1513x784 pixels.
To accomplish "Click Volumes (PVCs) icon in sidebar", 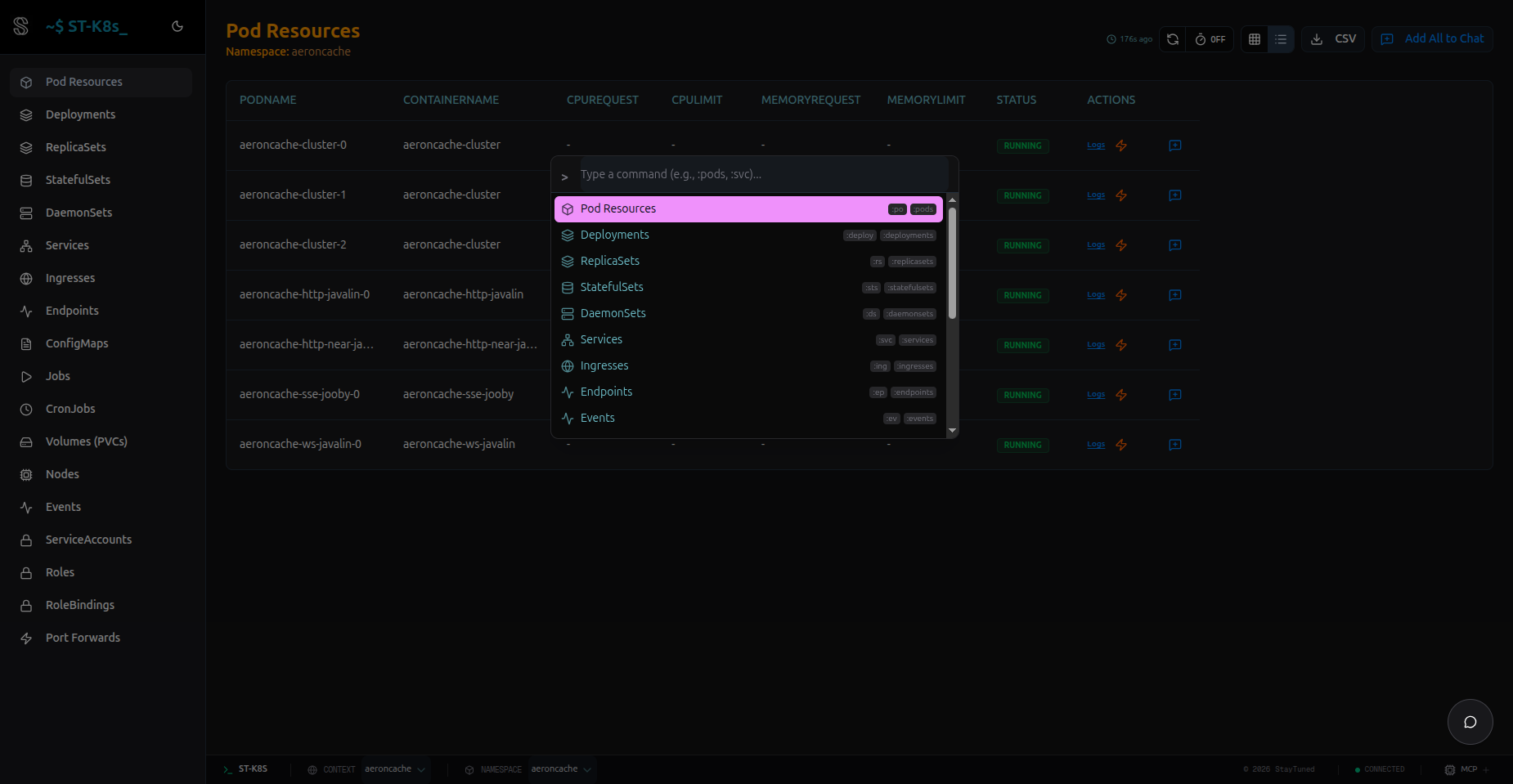I will pos(26,441).
